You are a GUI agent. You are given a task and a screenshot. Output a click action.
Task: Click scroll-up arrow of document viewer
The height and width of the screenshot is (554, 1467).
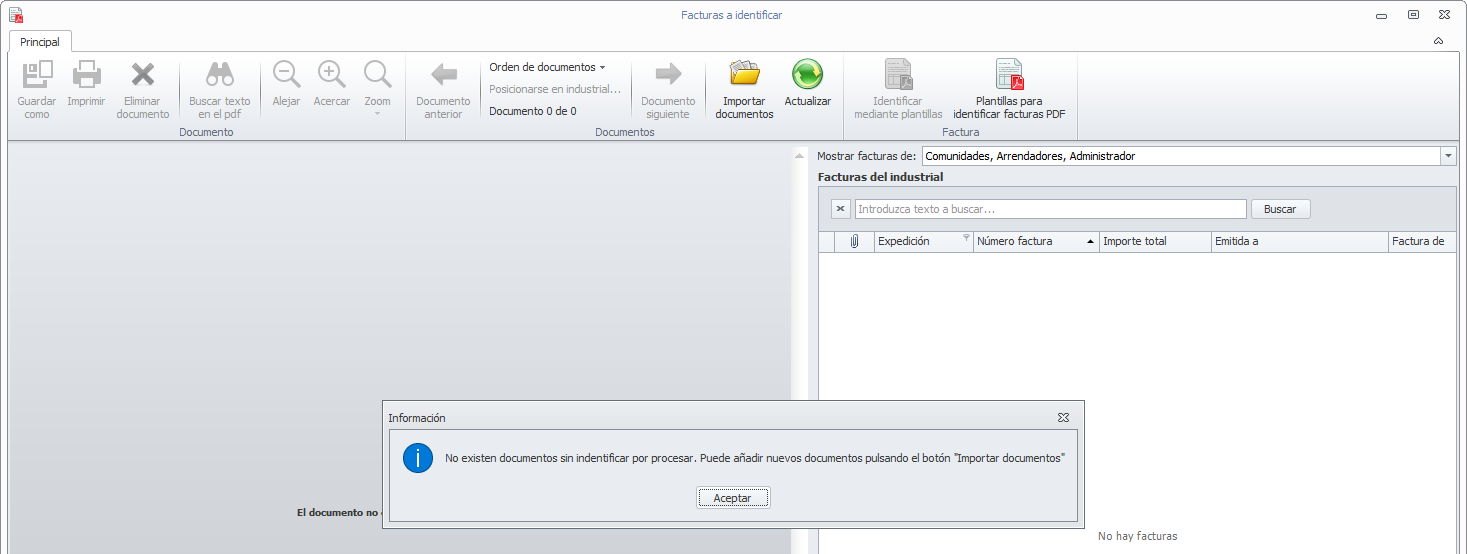799,156
